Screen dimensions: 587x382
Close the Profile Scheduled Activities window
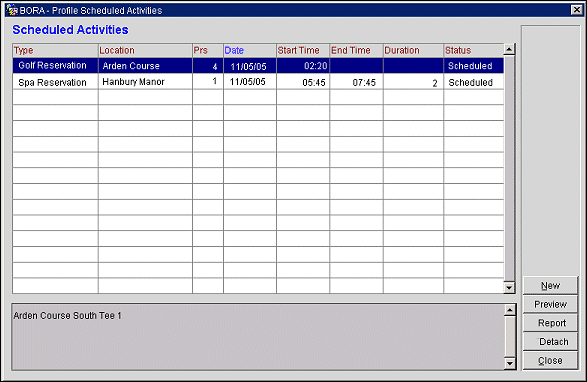click(x=577, y=10)
